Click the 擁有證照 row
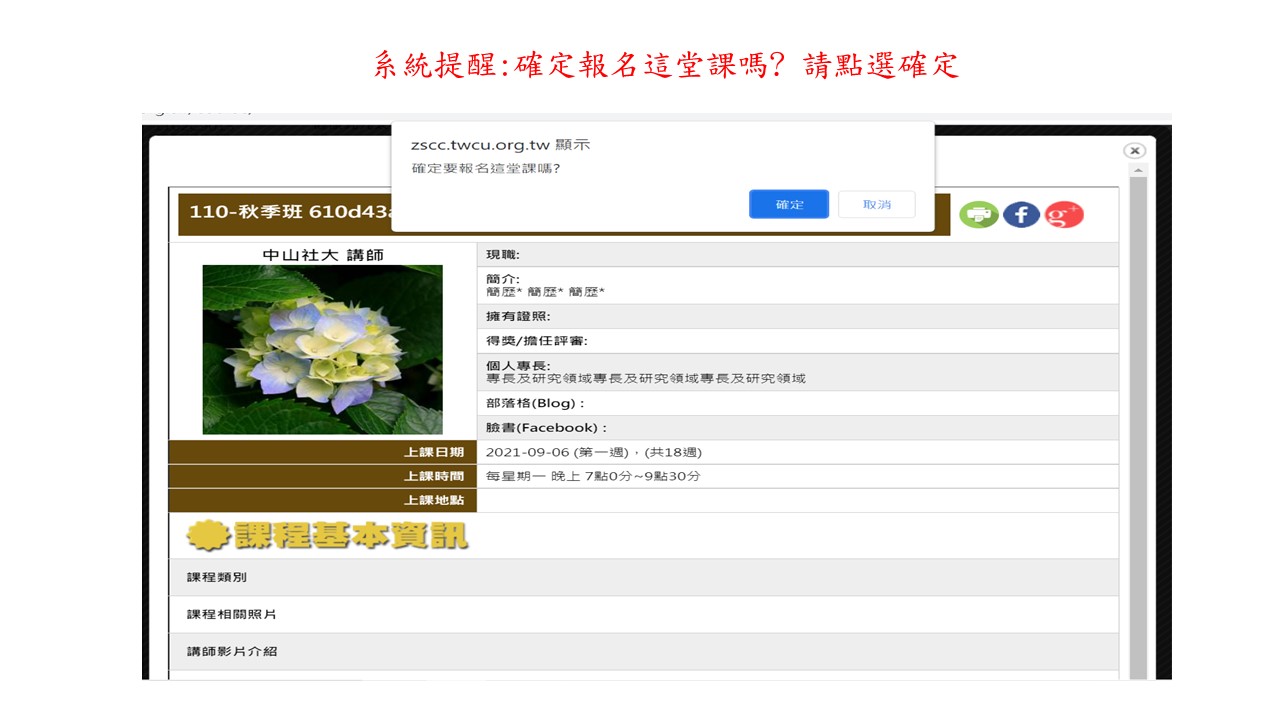 point(798,316)
